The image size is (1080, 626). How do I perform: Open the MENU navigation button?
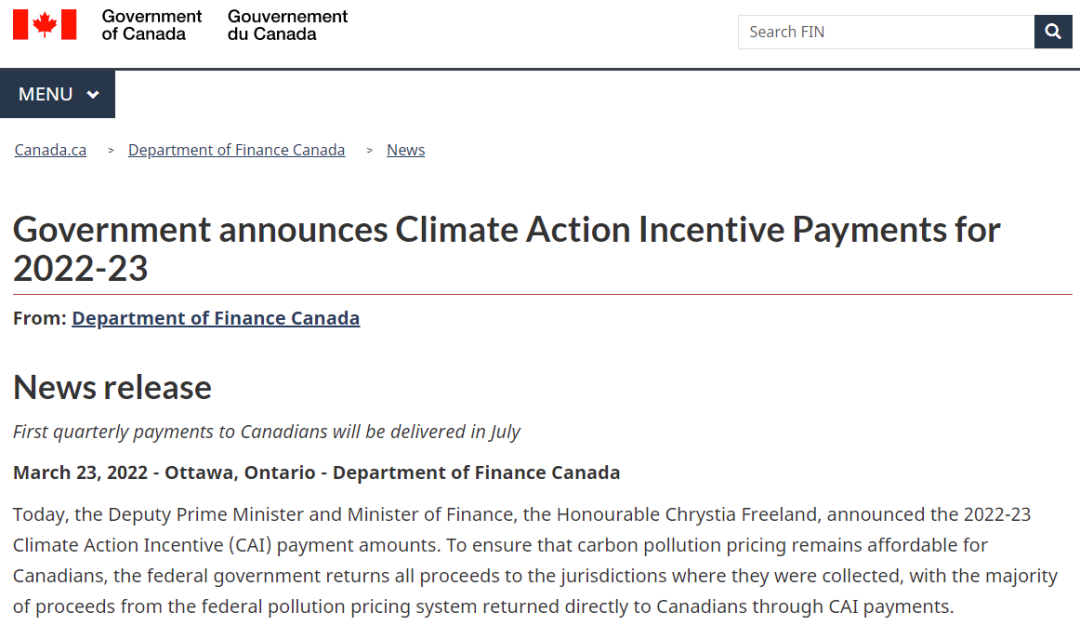pos(58,94)
